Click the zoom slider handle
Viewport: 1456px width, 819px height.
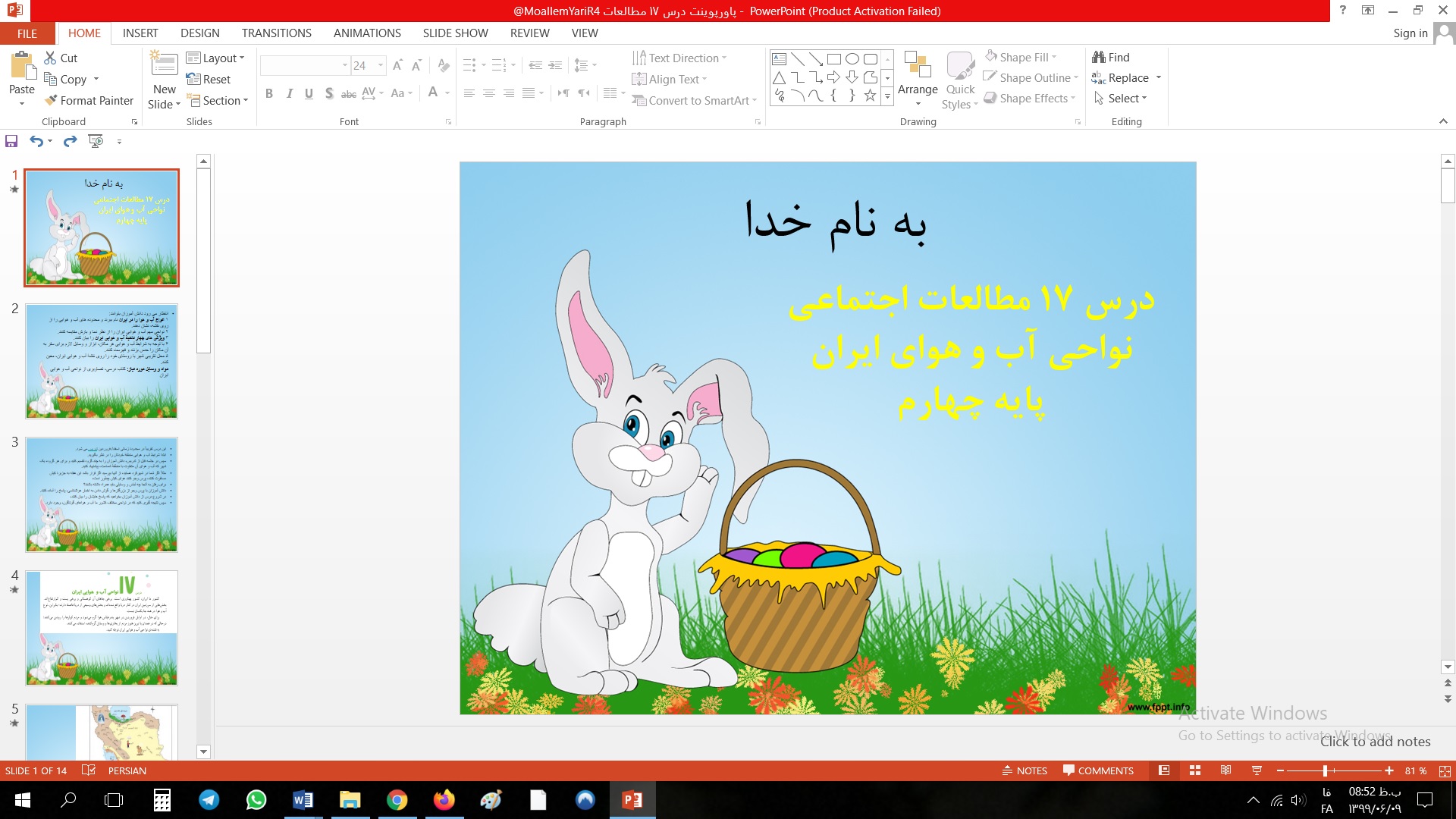click(x=1325, y=770)
